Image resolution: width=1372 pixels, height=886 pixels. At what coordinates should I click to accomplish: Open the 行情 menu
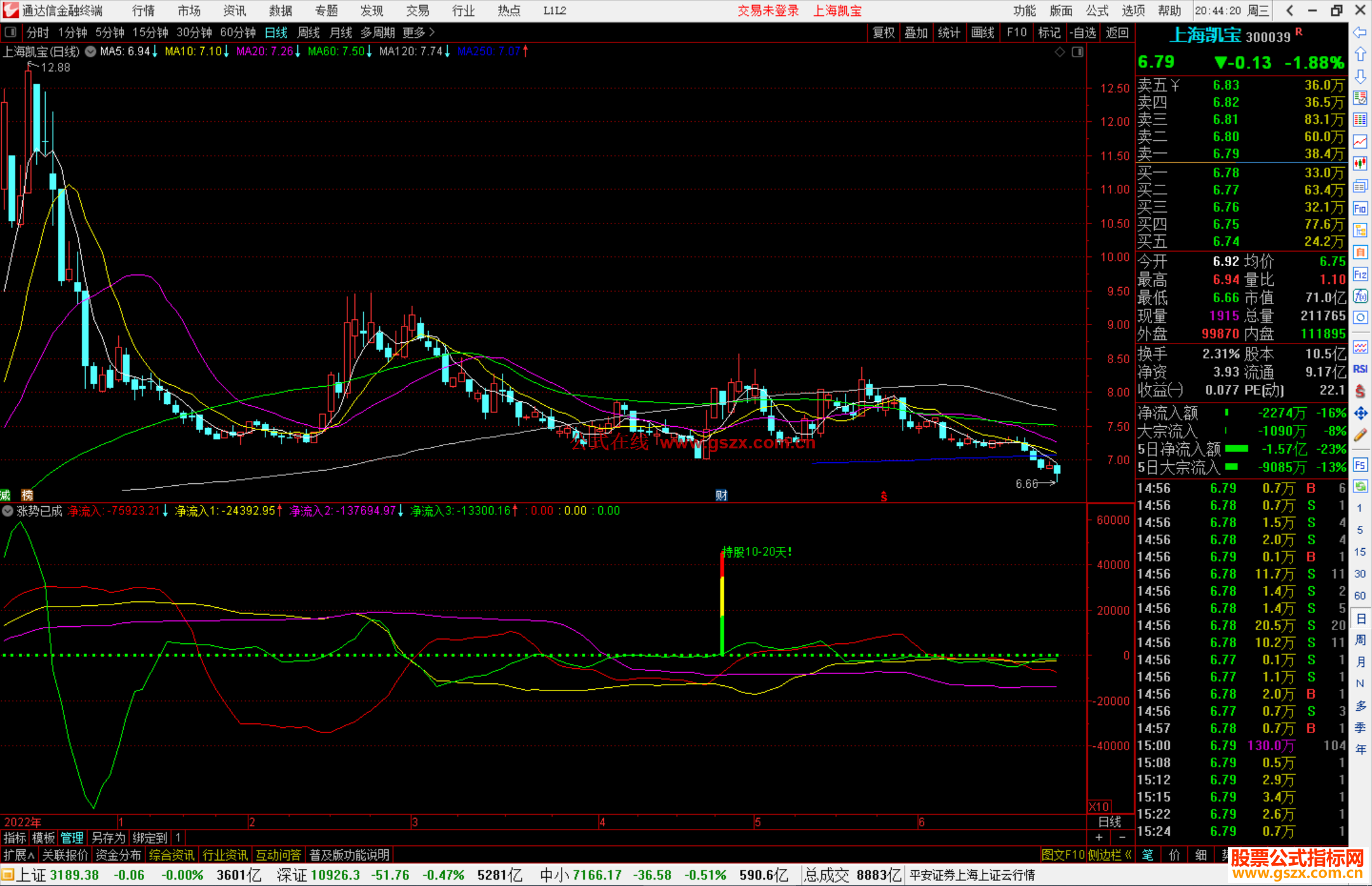click(x=143, y=11)
